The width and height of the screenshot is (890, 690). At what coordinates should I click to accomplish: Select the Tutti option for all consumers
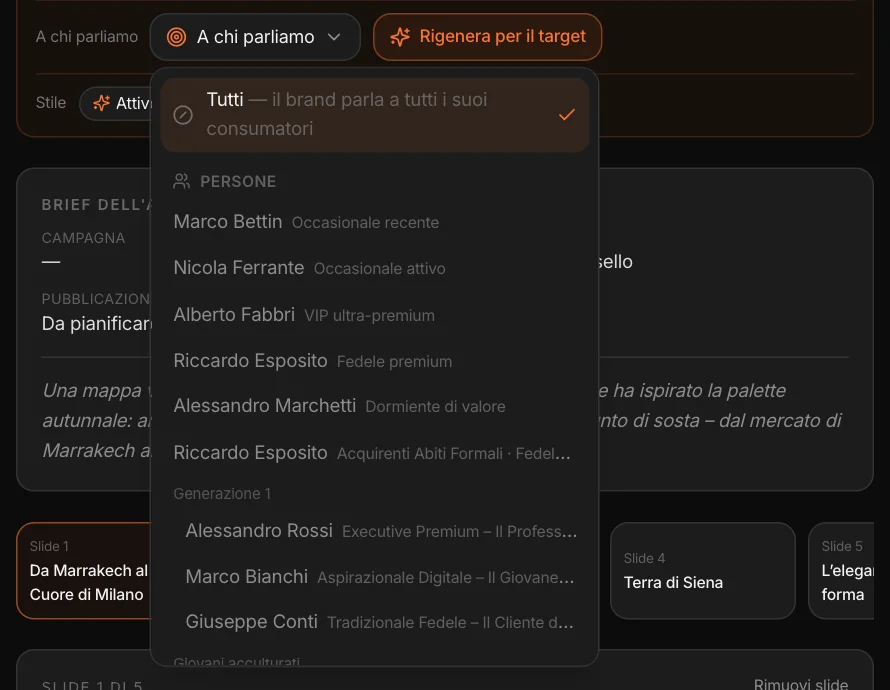375,115
